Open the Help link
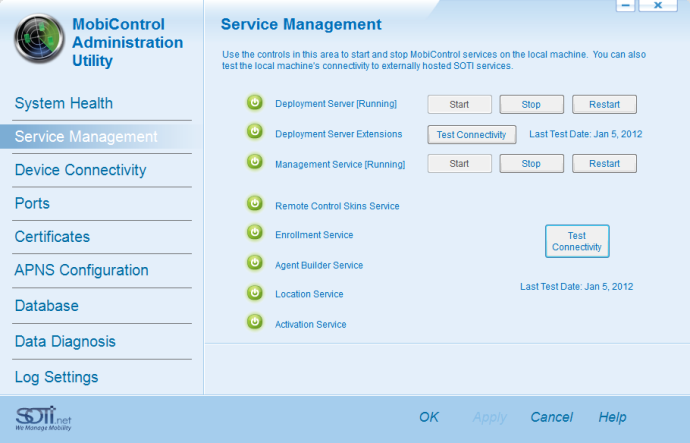690x443 pixels. [x=612, y=417]
